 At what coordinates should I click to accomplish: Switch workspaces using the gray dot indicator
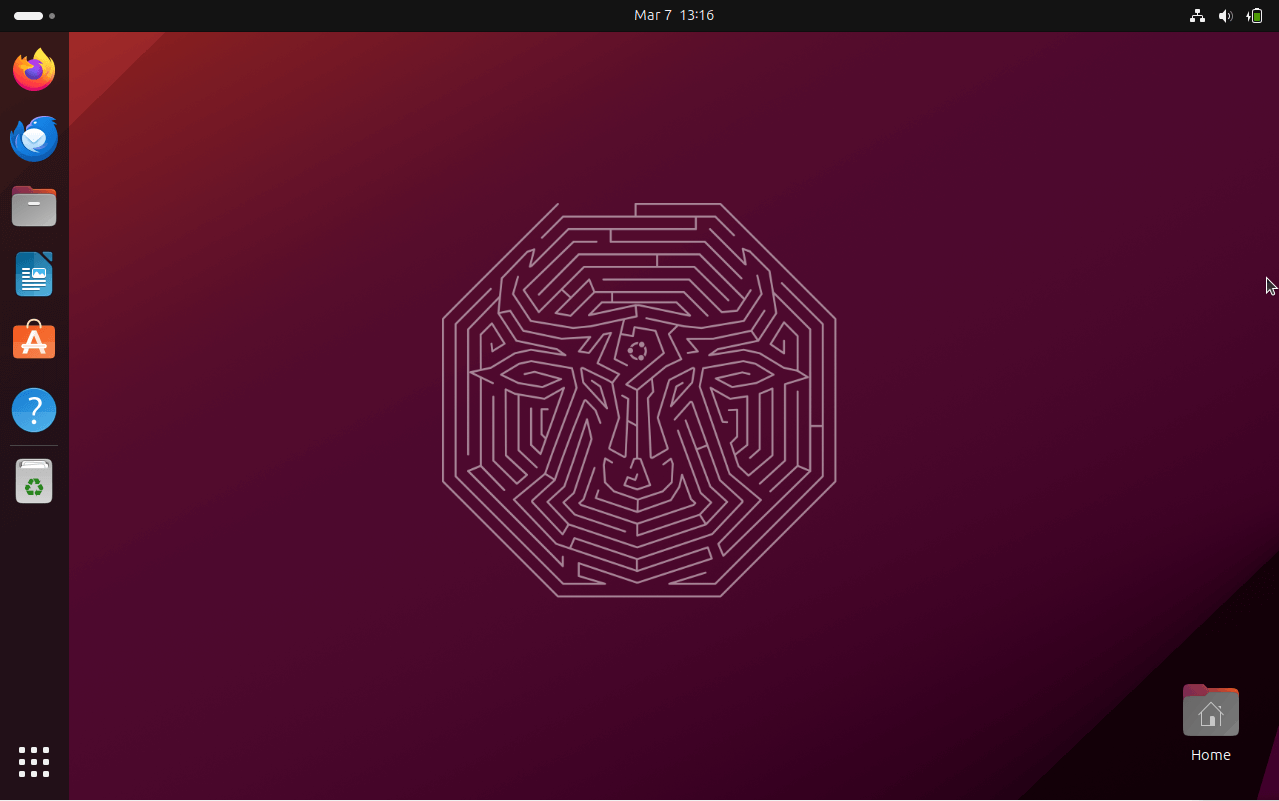(x=52, y=16)
